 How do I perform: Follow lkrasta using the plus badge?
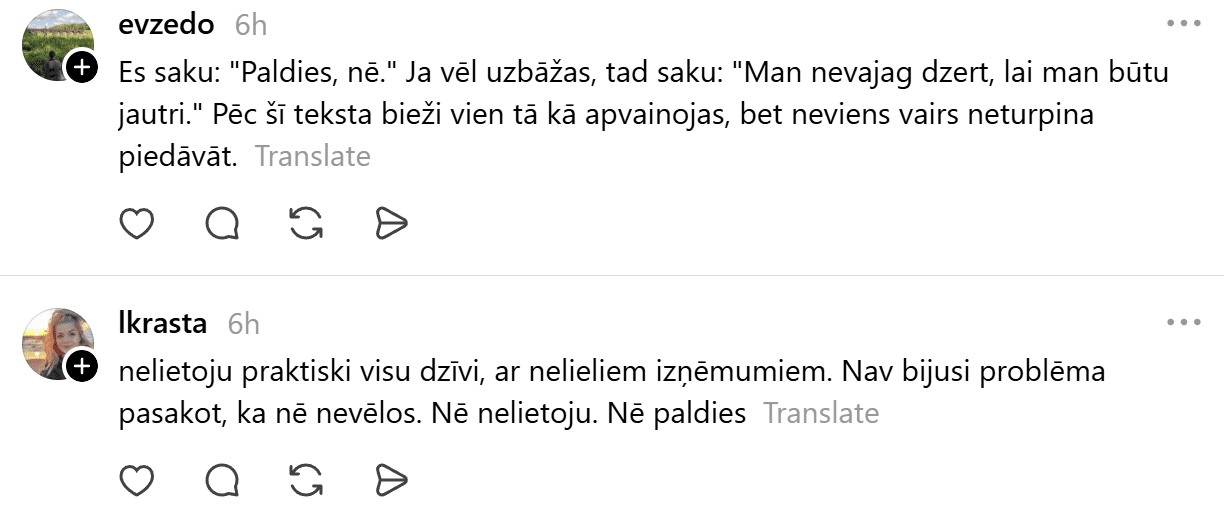pyautogui.click(x=82, y=367)
